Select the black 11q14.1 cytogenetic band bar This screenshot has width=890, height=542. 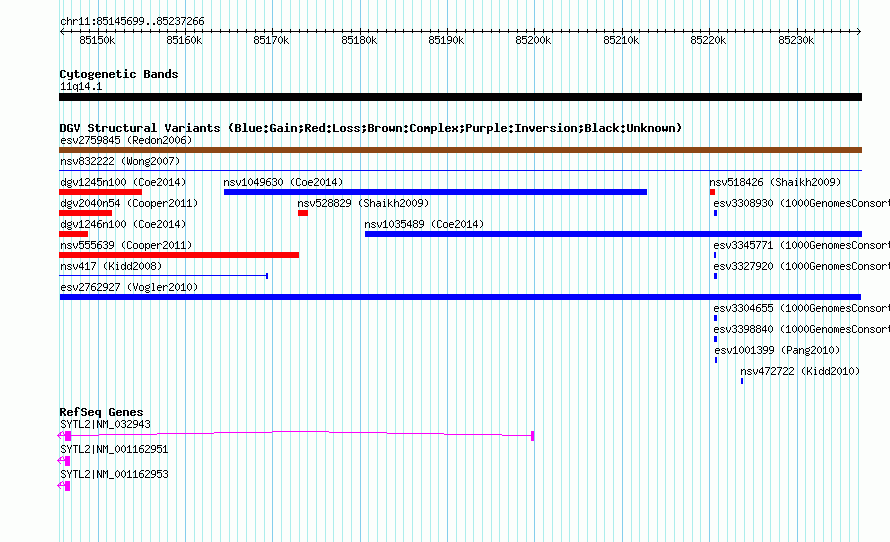click(460, 97)
